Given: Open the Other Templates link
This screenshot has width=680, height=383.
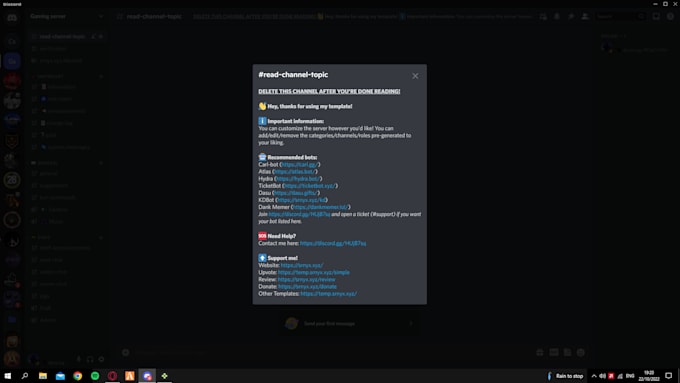Looking at the screenshot, I should pos(328,293).
